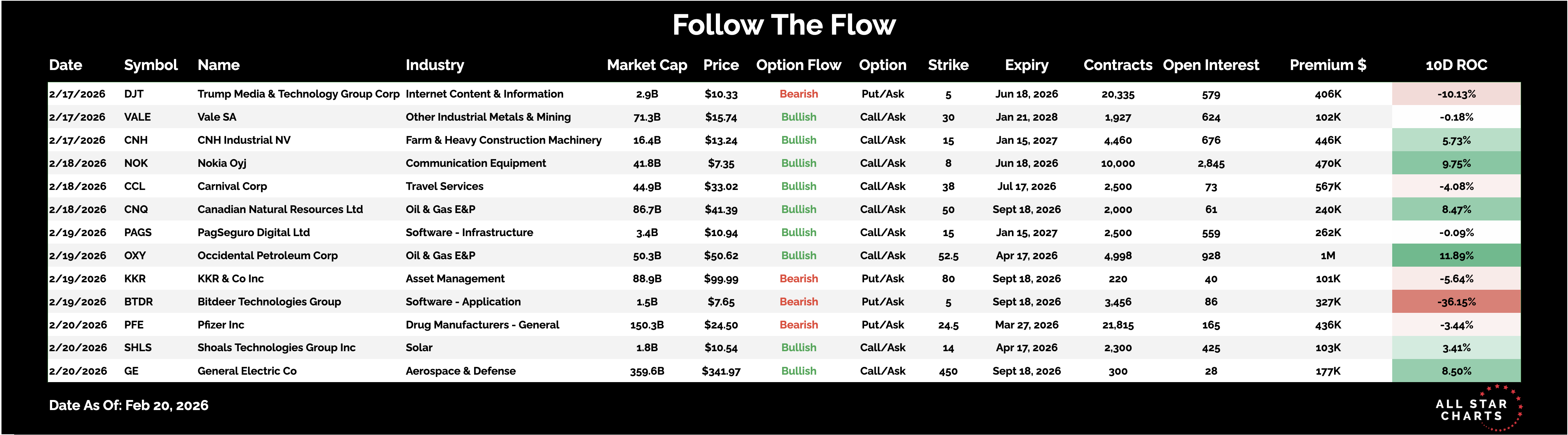Click the General Electric Co name

click(247, 371)
